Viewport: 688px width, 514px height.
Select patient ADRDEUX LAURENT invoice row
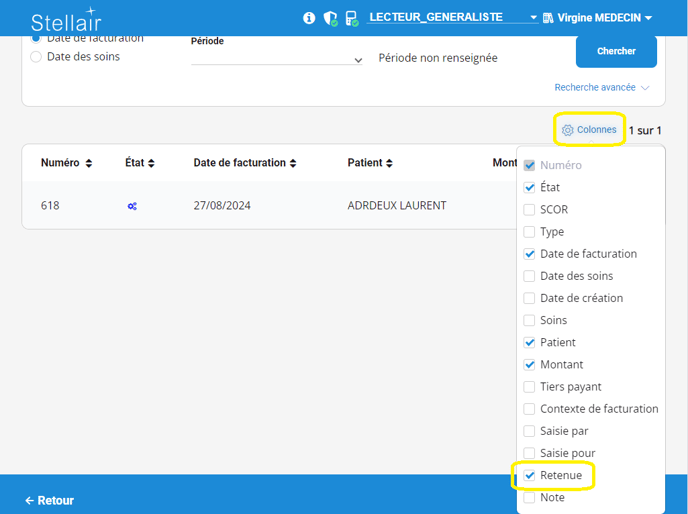pos(396,206)
